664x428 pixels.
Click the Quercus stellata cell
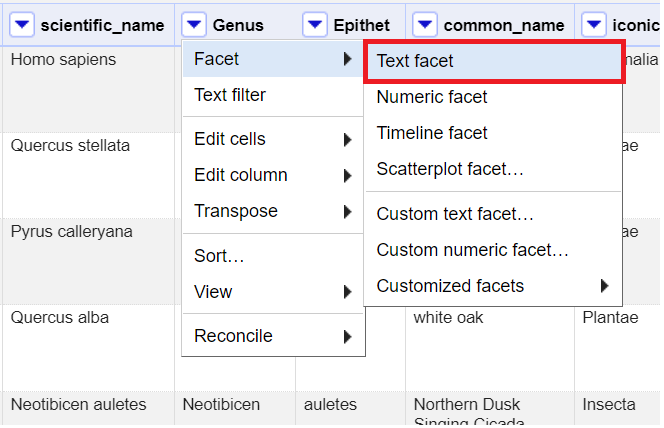89,175
